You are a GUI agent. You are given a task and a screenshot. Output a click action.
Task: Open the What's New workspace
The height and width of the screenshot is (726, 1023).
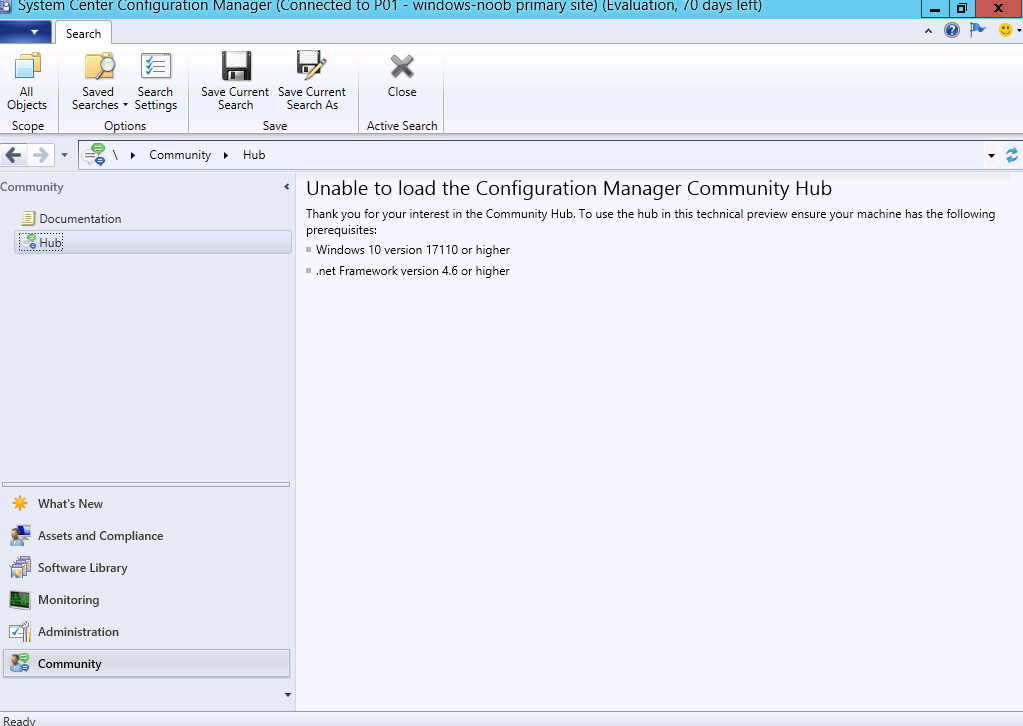(146, 504)
